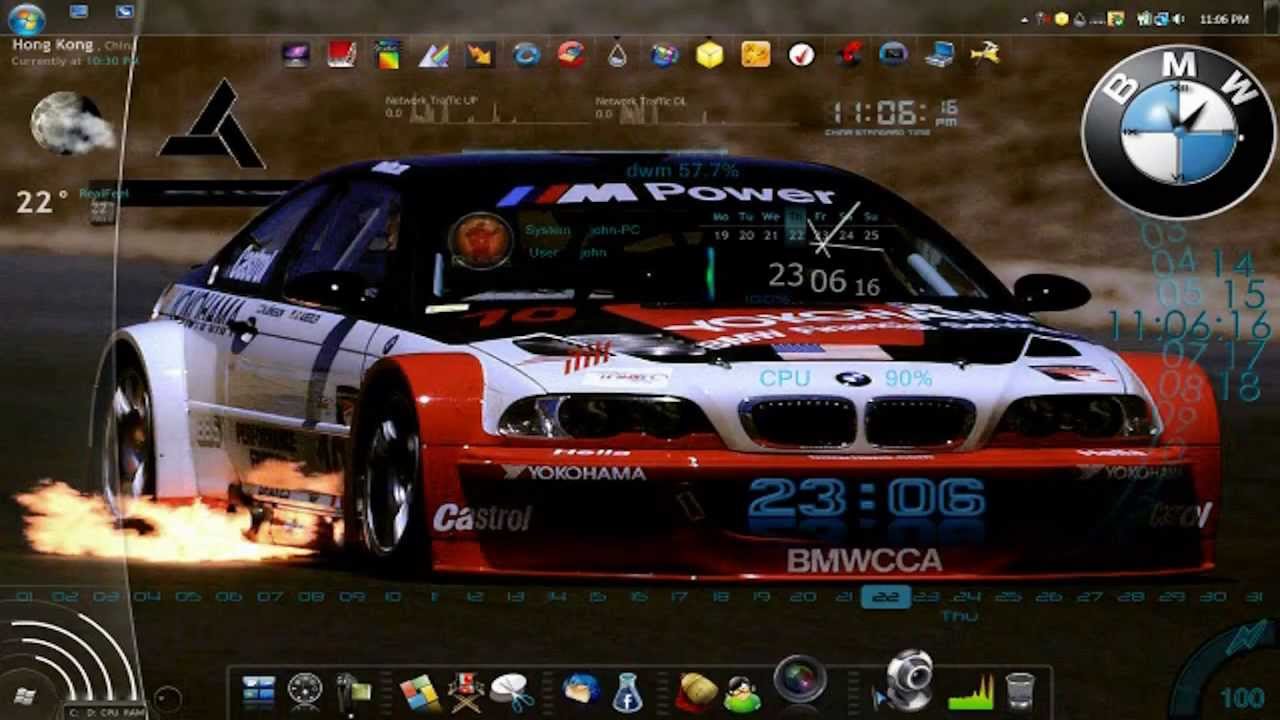
Task: Open the red notepad icon in the top dock
Action: [x=342, y=54]
